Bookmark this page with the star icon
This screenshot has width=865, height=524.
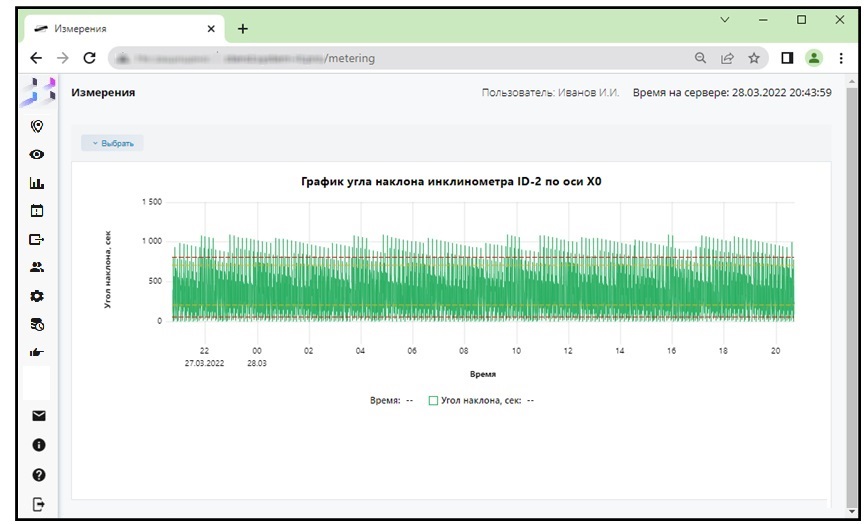click(754, 58)
